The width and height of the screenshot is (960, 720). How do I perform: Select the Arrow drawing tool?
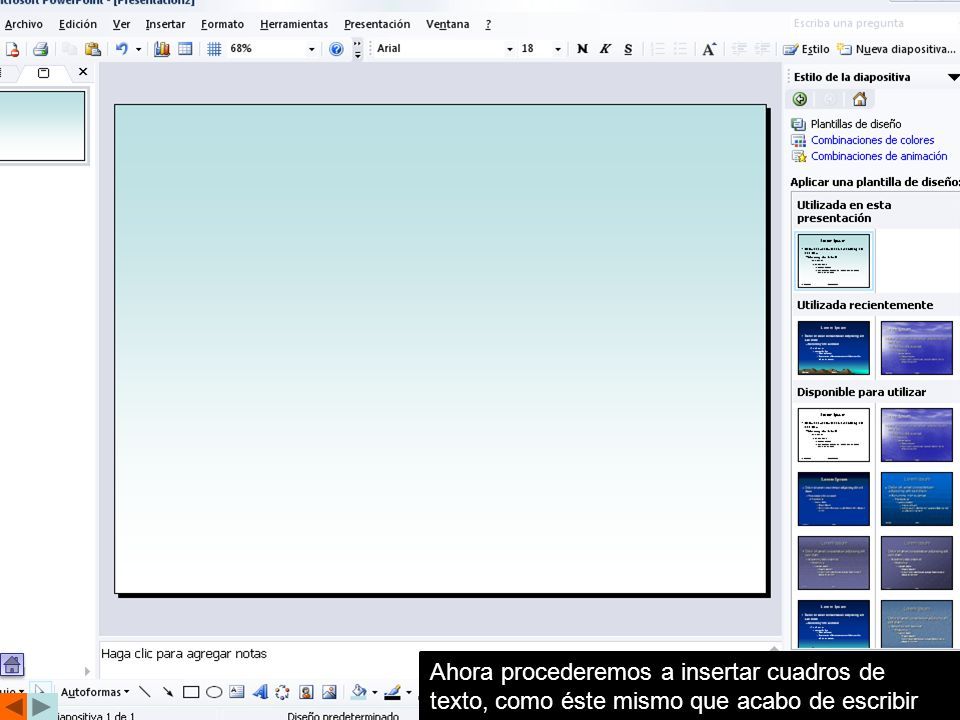(168, 692)
